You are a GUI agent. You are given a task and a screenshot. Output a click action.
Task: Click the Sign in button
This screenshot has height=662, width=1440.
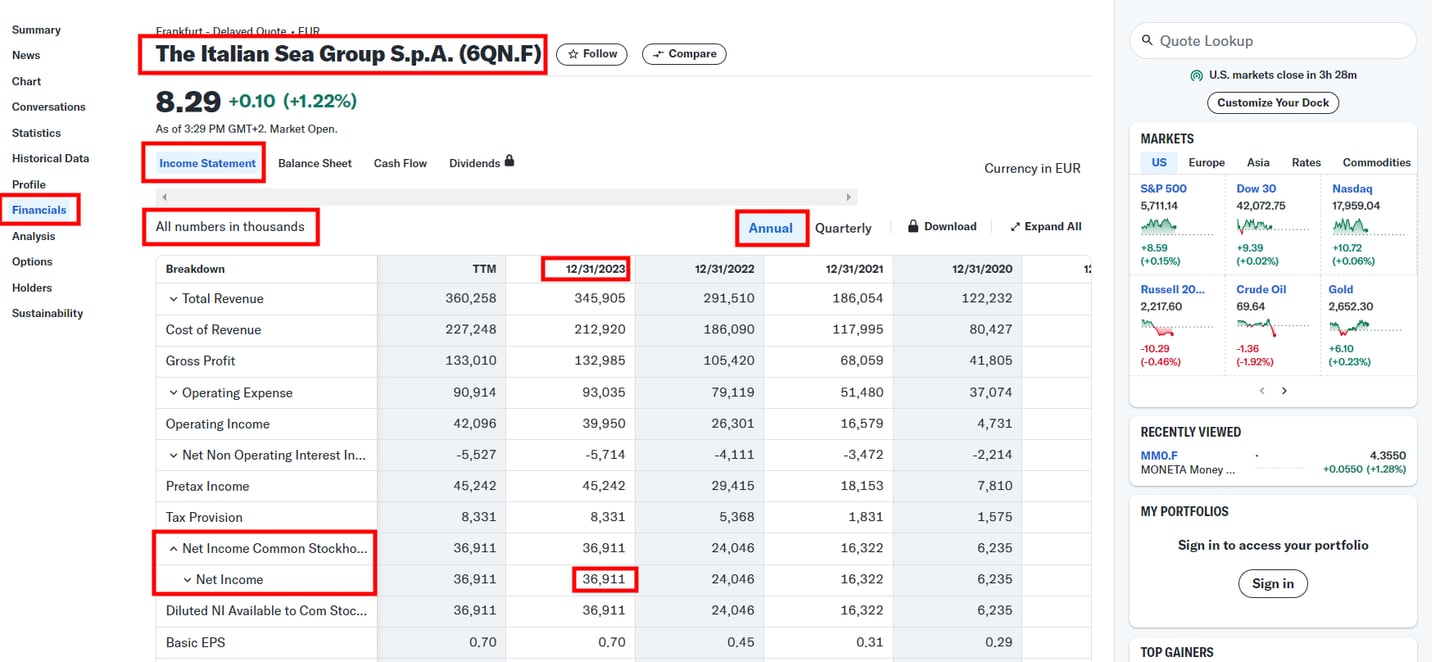1272,583
